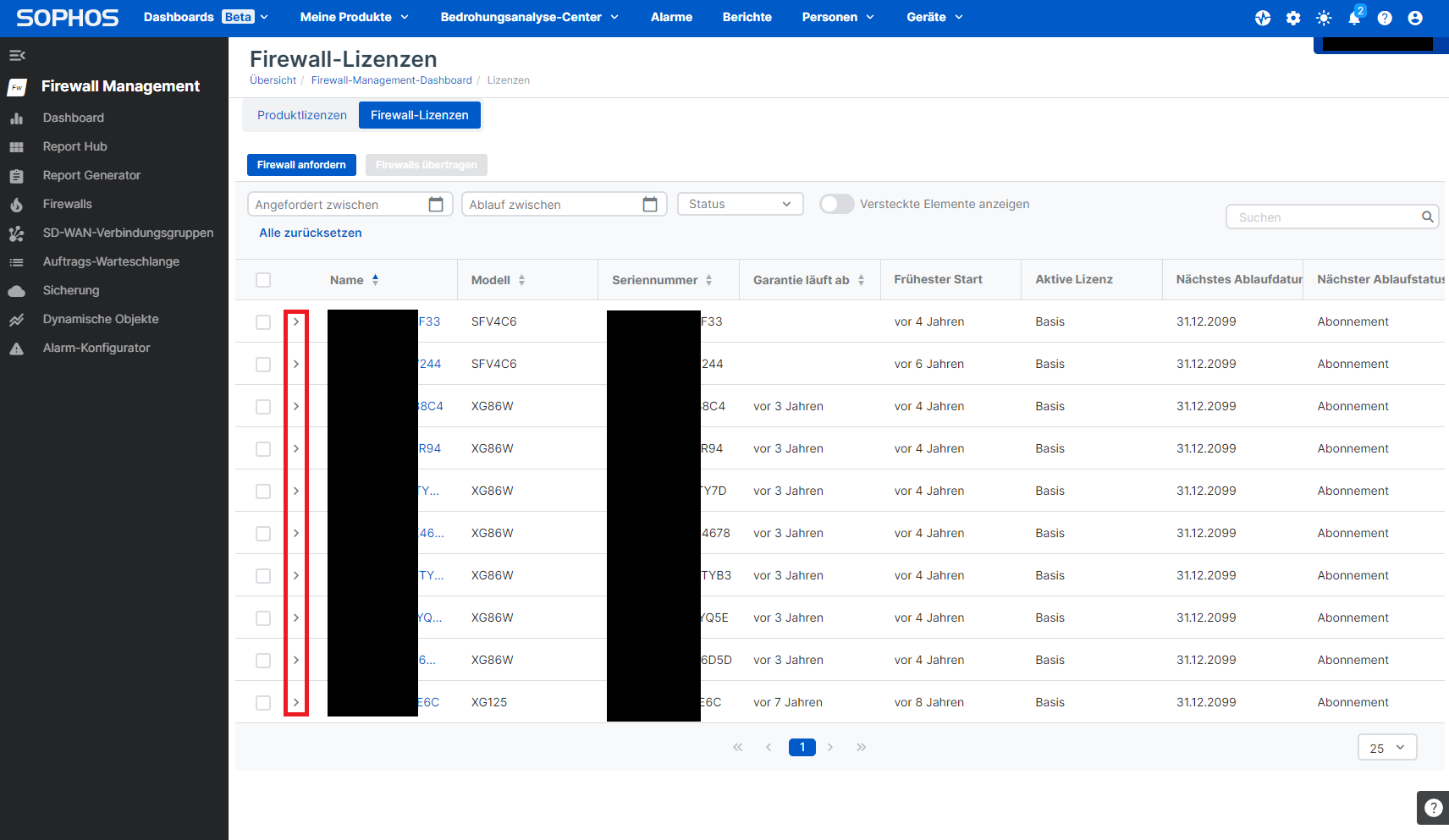Image resolution: width=1449 pixels, height=840 pixels.
Task: Open Übersicht breadcrumb link
Action: tap(273, 80)
